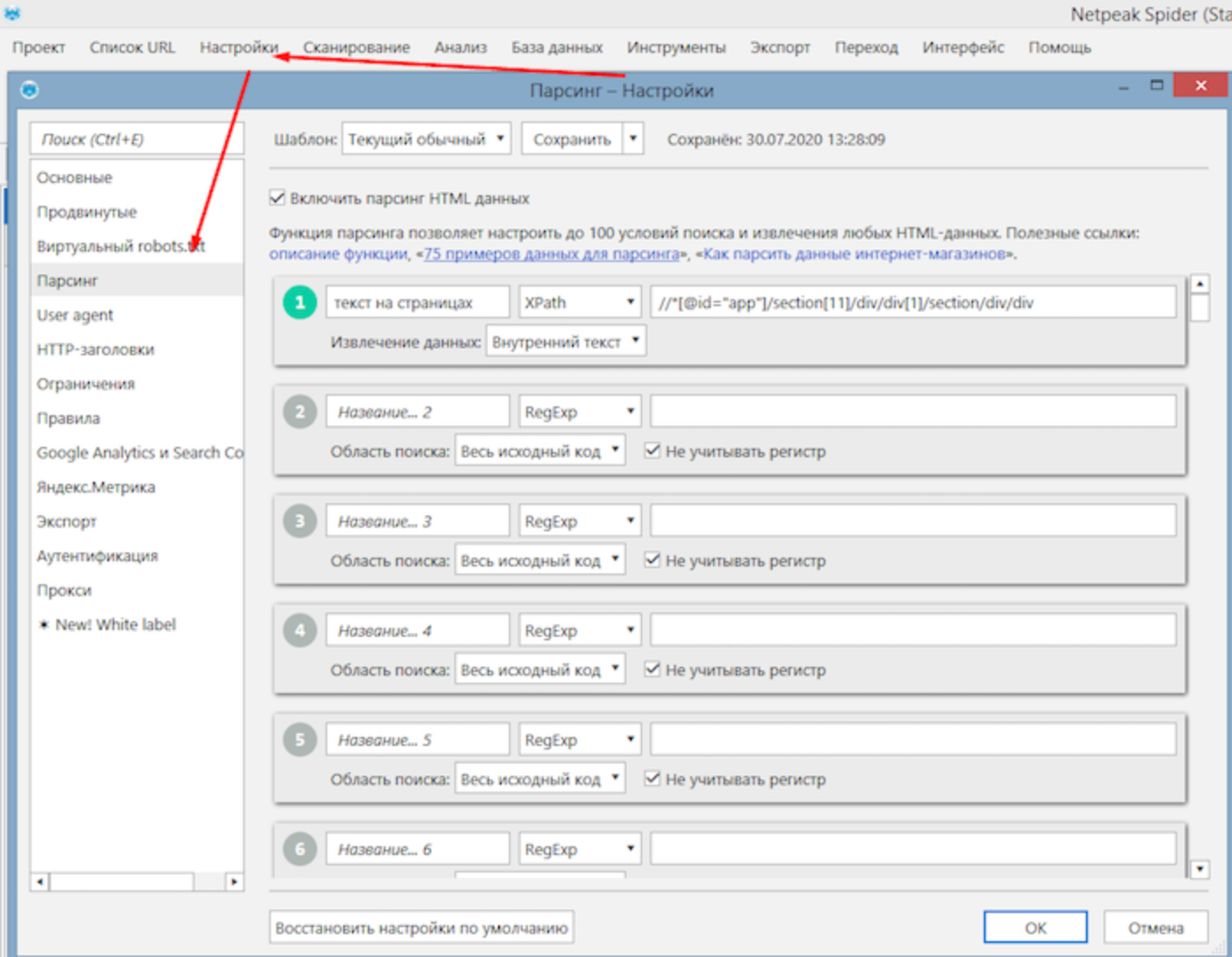Image resolution: width=1232 pixels, height=957 pixels.
Task: Open XPath type dropdown in condition 1
Action: (x=579, y=303)
